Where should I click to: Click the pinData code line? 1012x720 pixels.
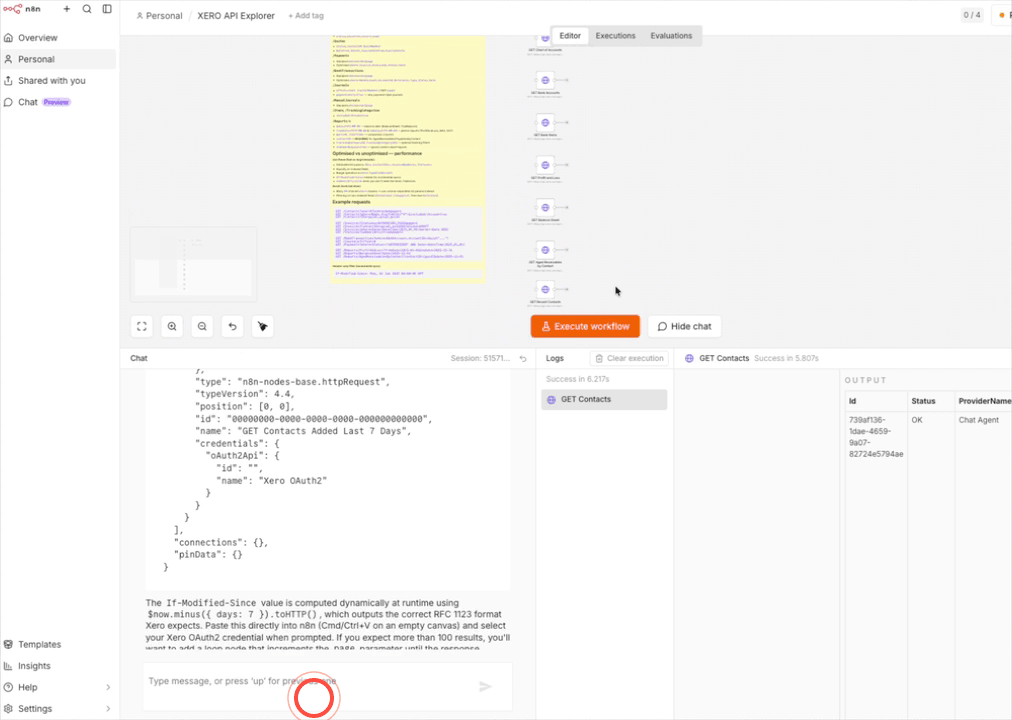click(208, 555)
